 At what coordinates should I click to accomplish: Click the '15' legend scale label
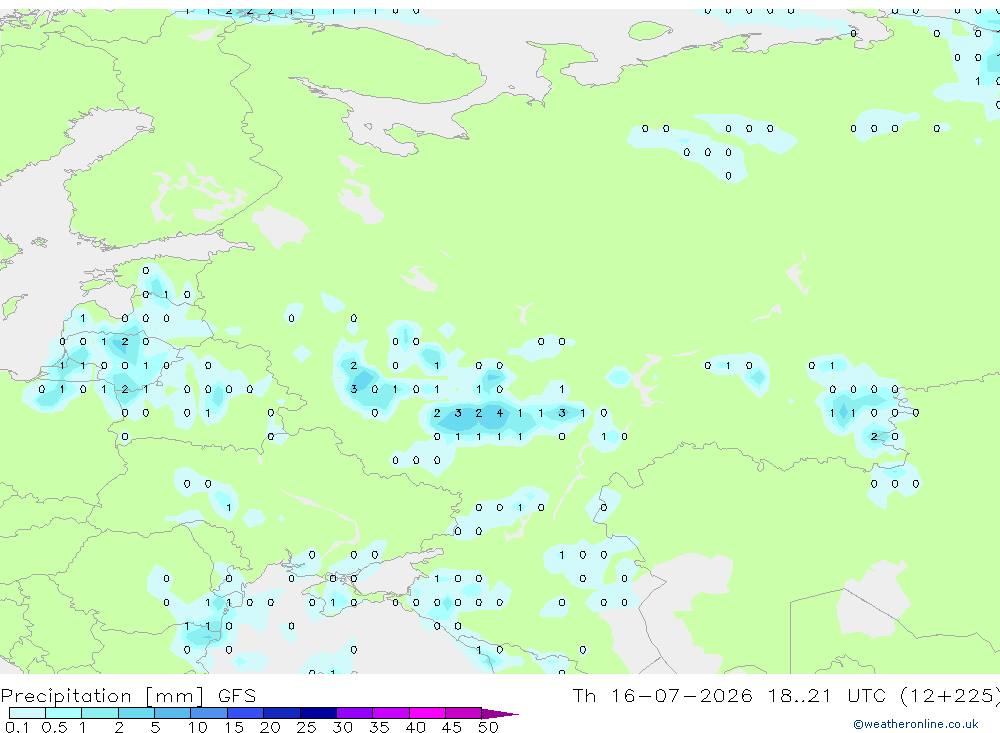[x=234, y=727]
